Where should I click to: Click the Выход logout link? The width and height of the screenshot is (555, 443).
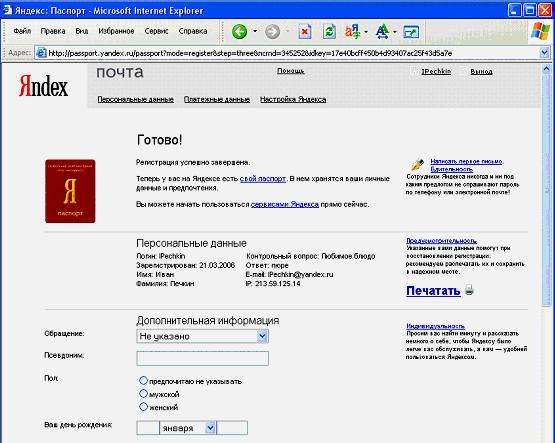point(481,71)
